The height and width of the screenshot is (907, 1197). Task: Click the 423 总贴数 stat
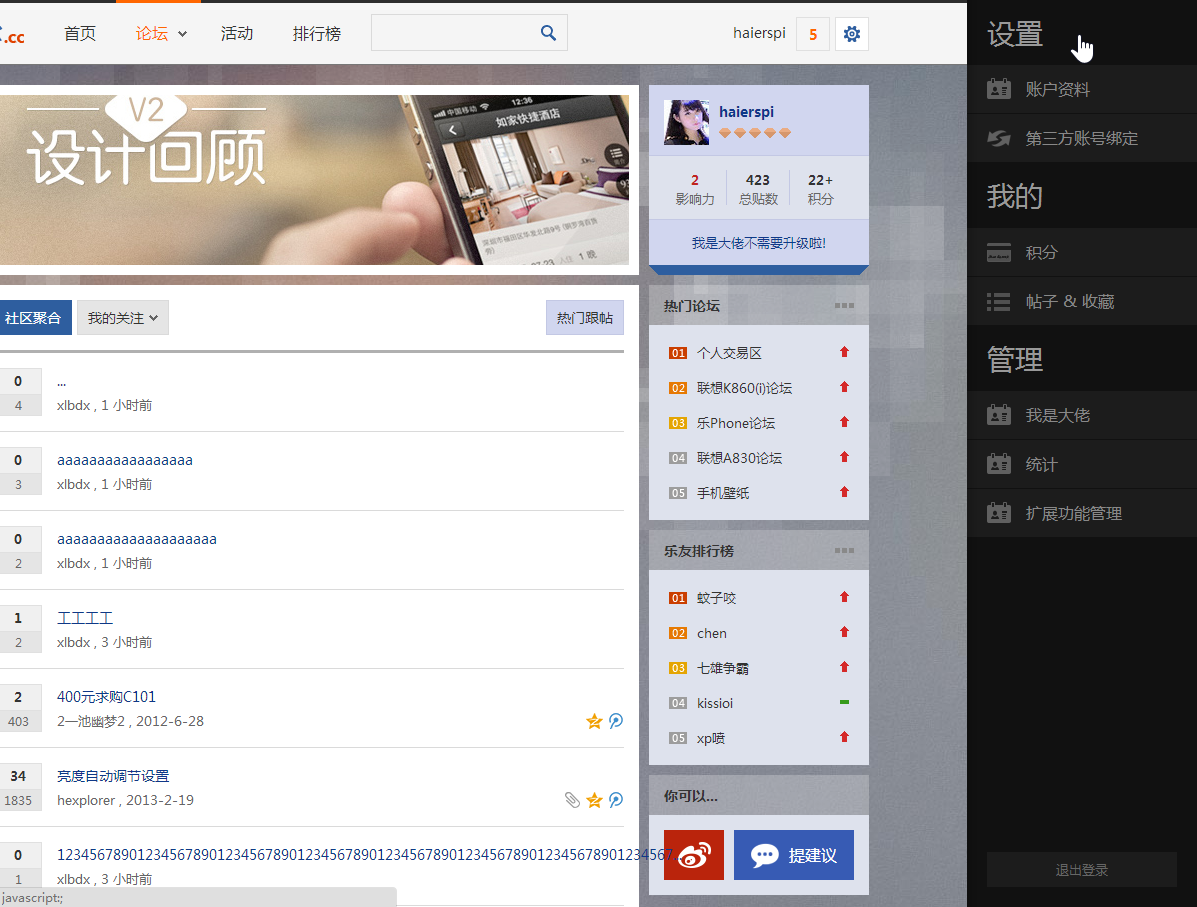click(758, 189)
